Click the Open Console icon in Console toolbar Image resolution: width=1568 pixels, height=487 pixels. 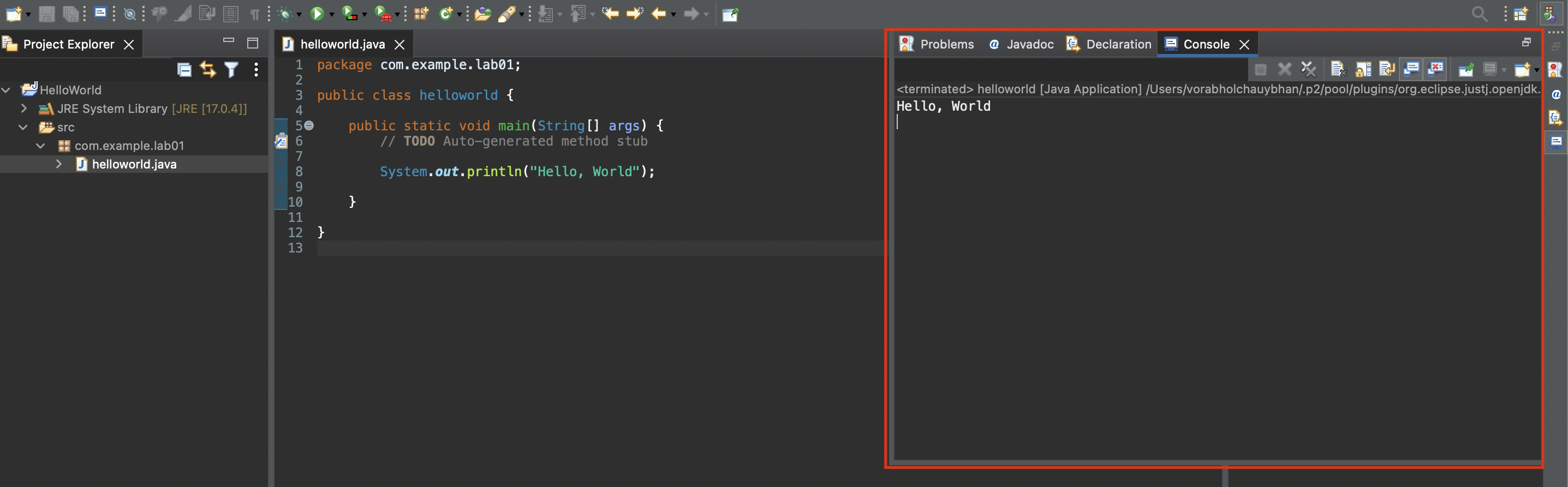(1522, 69)
